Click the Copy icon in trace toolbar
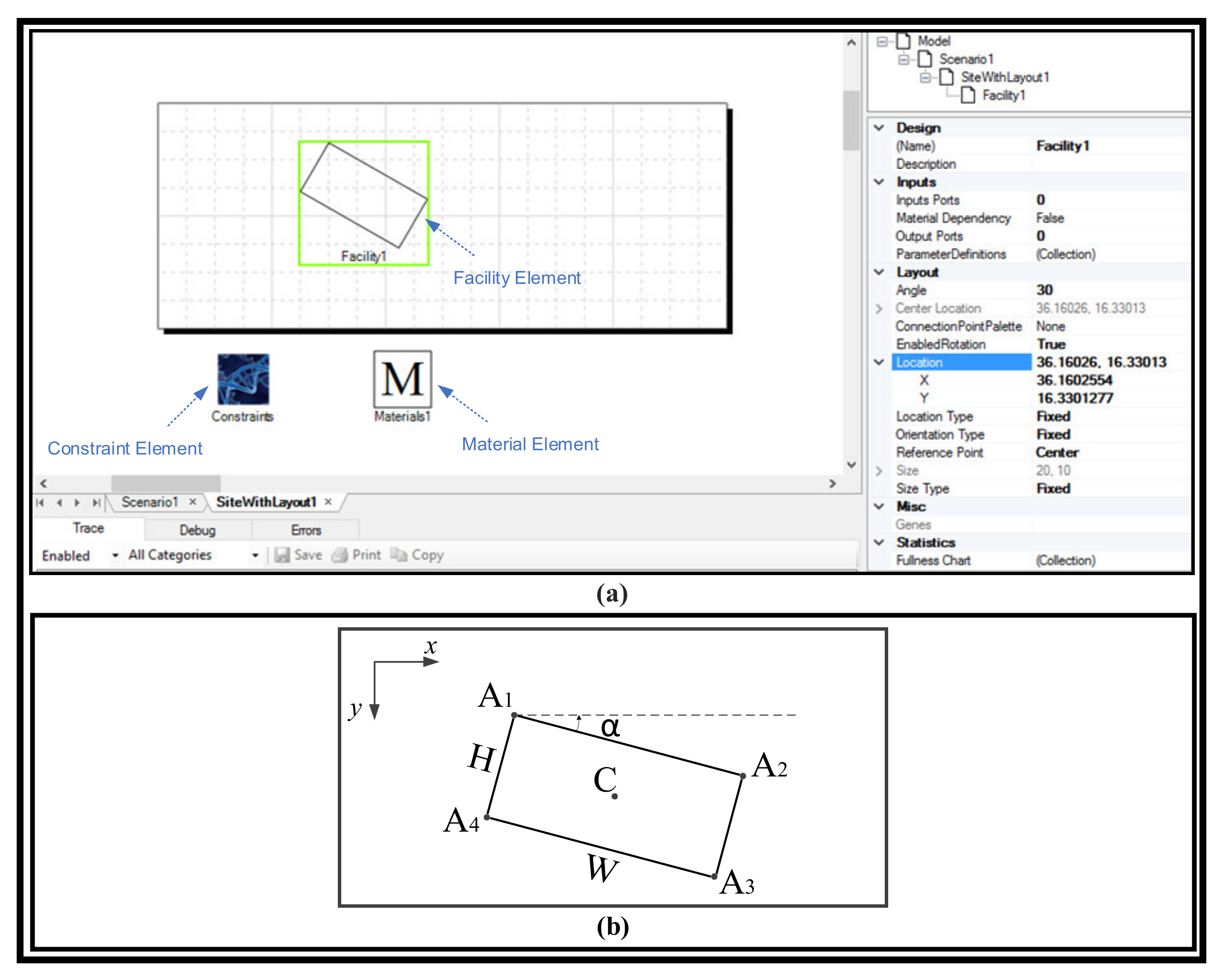 coord(399,555)
